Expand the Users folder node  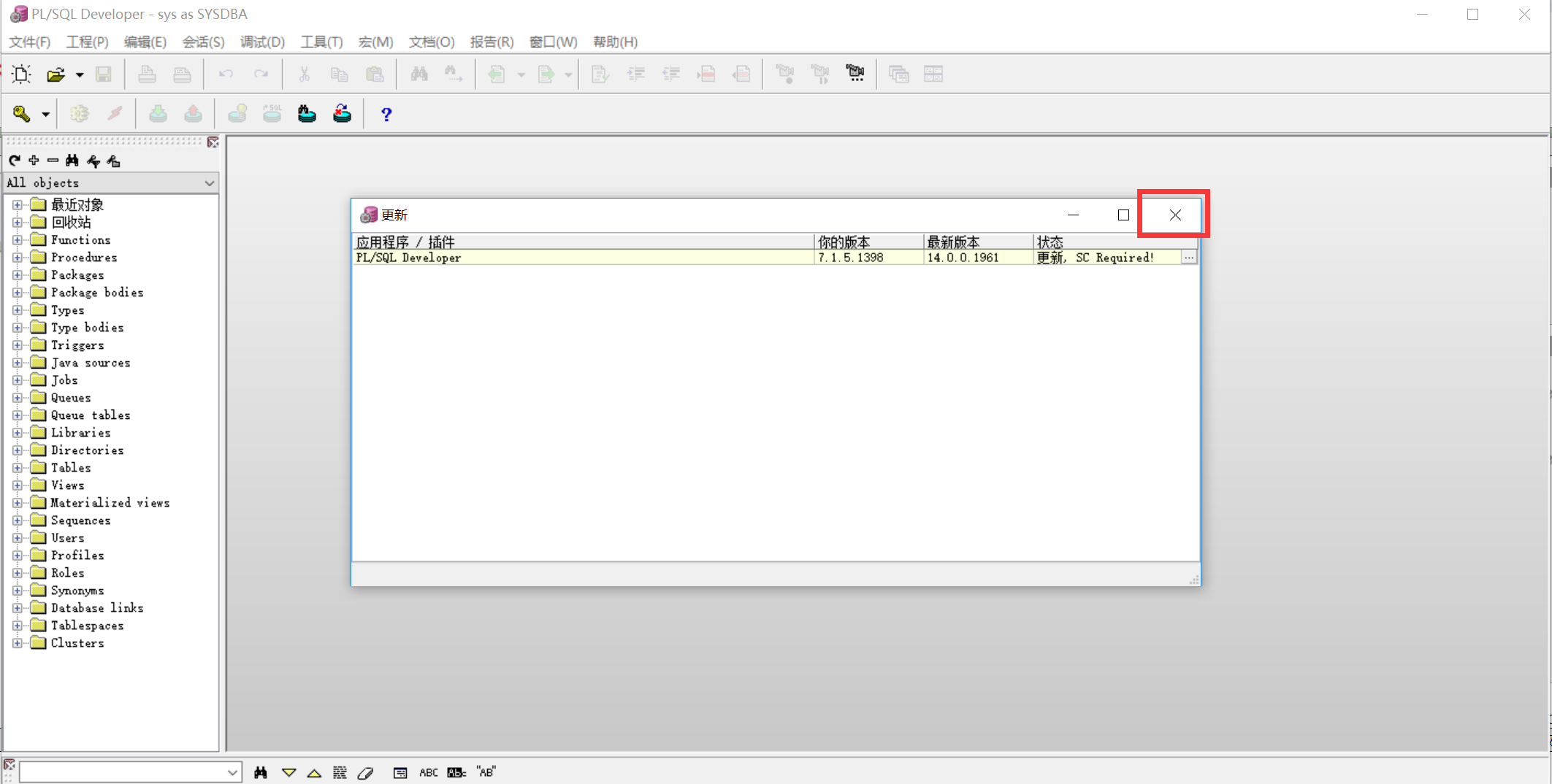18,538
